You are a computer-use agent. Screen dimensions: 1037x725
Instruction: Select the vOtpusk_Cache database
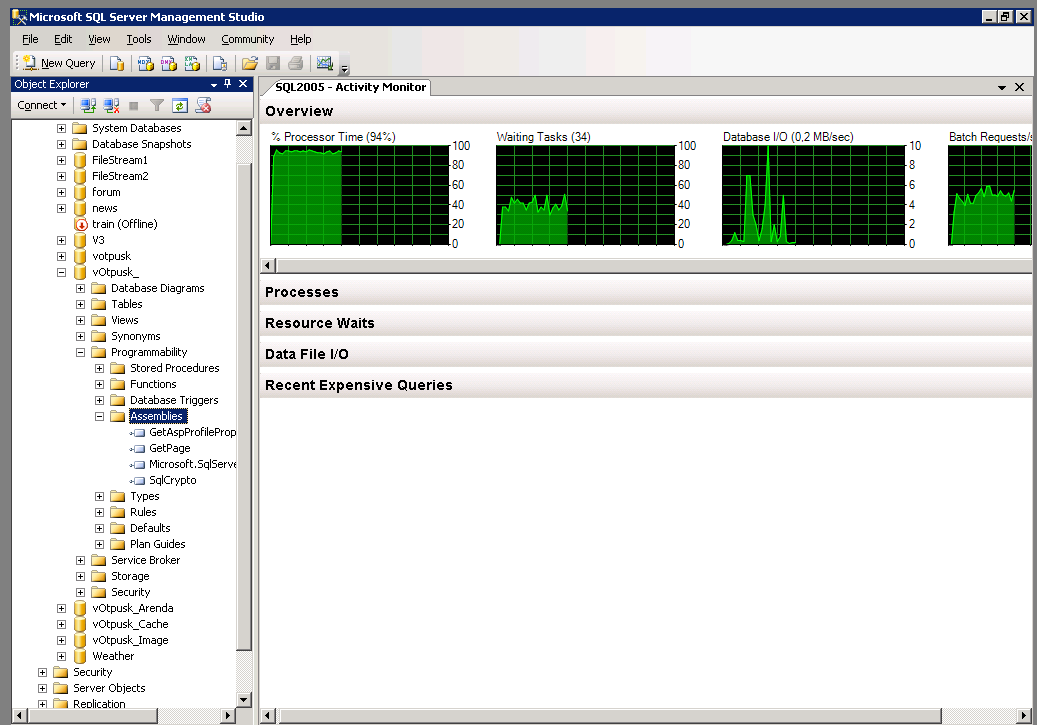click(x=130, y=624)
